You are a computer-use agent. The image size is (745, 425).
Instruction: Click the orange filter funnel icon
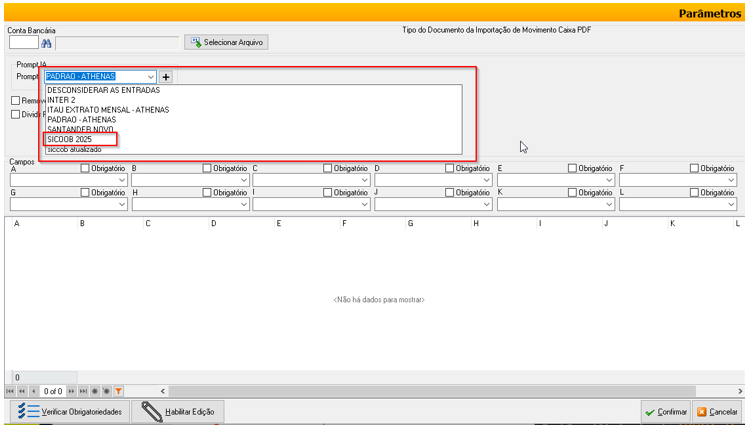pos(118,390)
